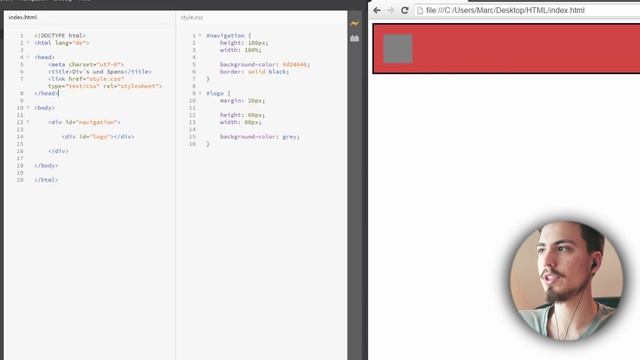This screenshot has width=640, height=360.
Task: Click the grey background-color value
Action: (x=290, y=137)
